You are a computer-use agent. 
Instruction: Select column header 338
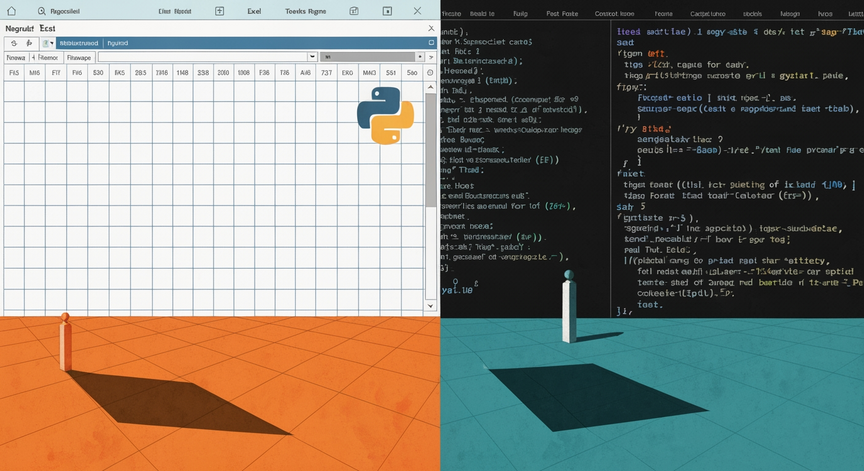tap(203, 73)
